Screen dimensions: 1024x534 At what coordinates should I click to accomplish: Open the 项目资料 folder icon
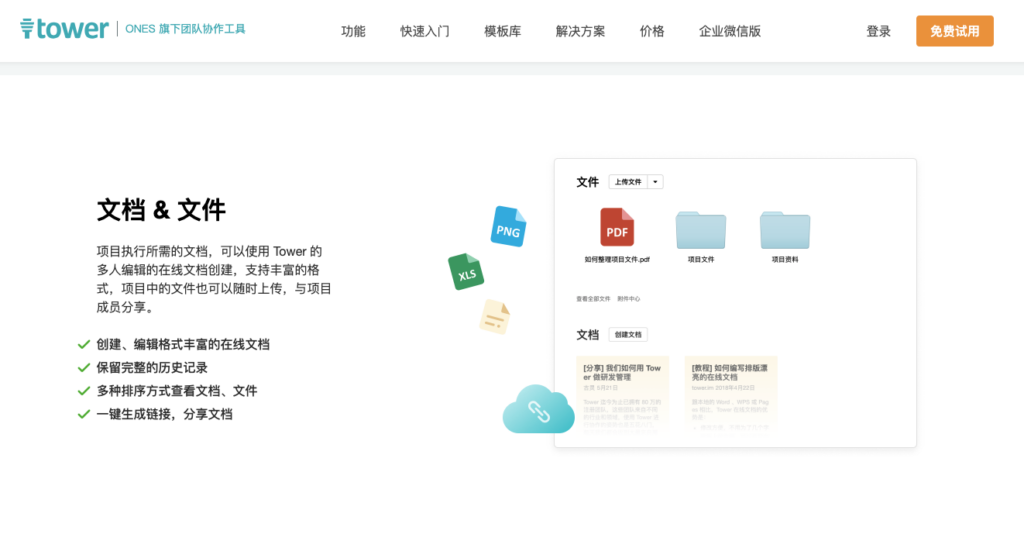click(784, 230)
